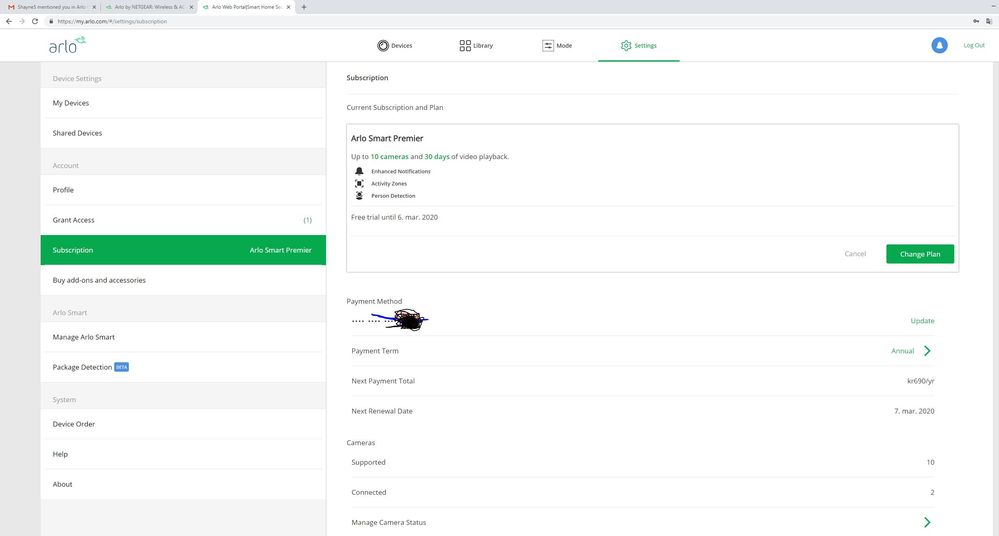This screenshot has width=999, height=536.
Task: Click the 7. mar. 2020 renewal date
Action: pyautogui.click(x=914, y=411)
